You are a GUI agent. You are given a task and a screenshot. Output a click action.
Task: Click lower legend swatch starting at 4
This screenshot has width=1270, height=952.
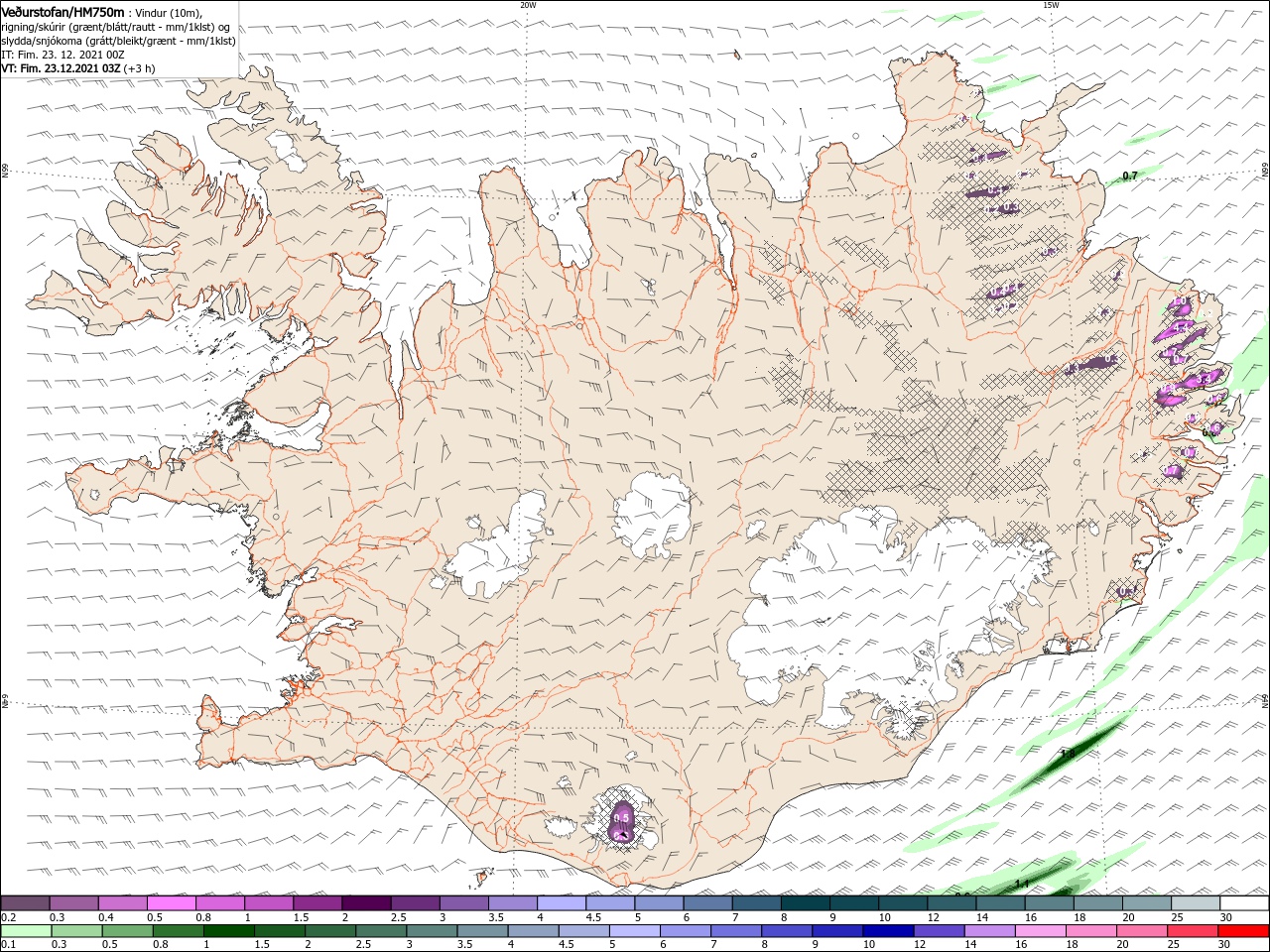pyautogui.click(x=533, y=931)
